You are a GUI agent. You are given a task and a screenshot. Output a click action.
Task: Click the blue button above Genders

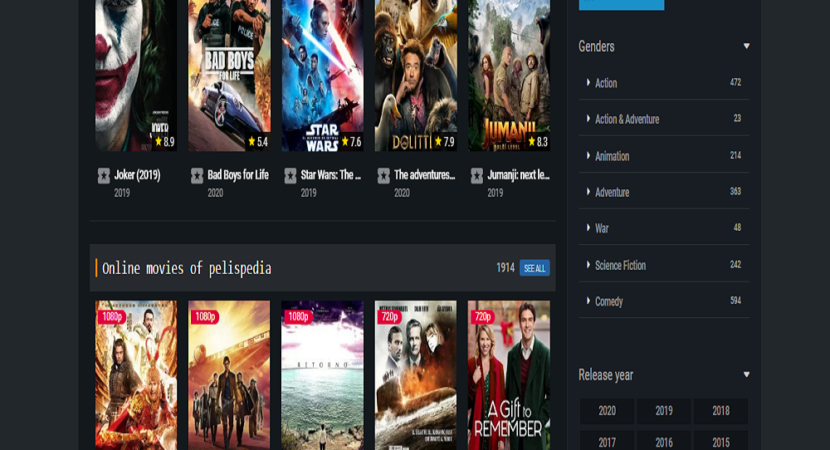tap(621, 5)
